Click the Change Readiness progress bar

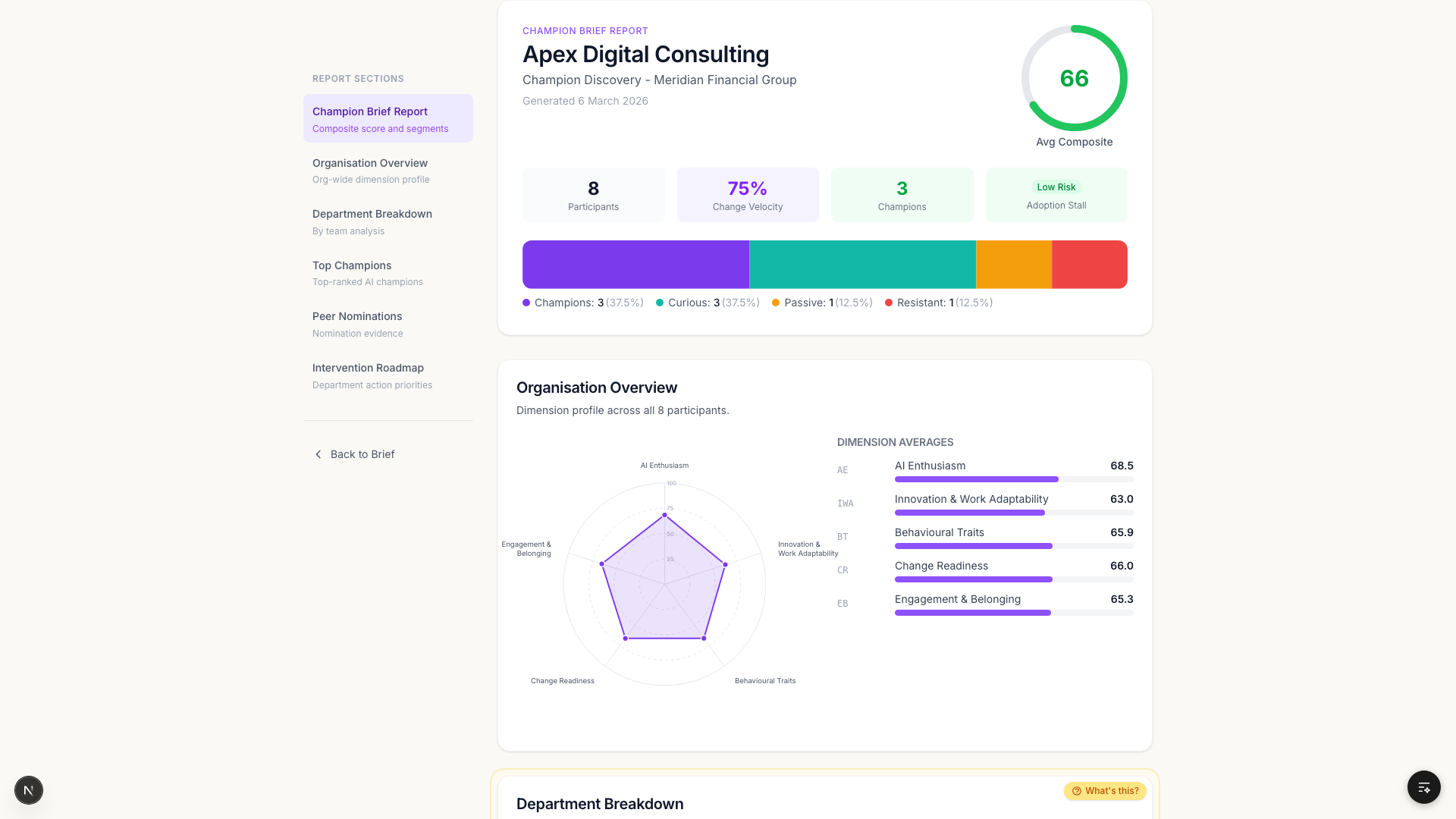coord(1014,579)
